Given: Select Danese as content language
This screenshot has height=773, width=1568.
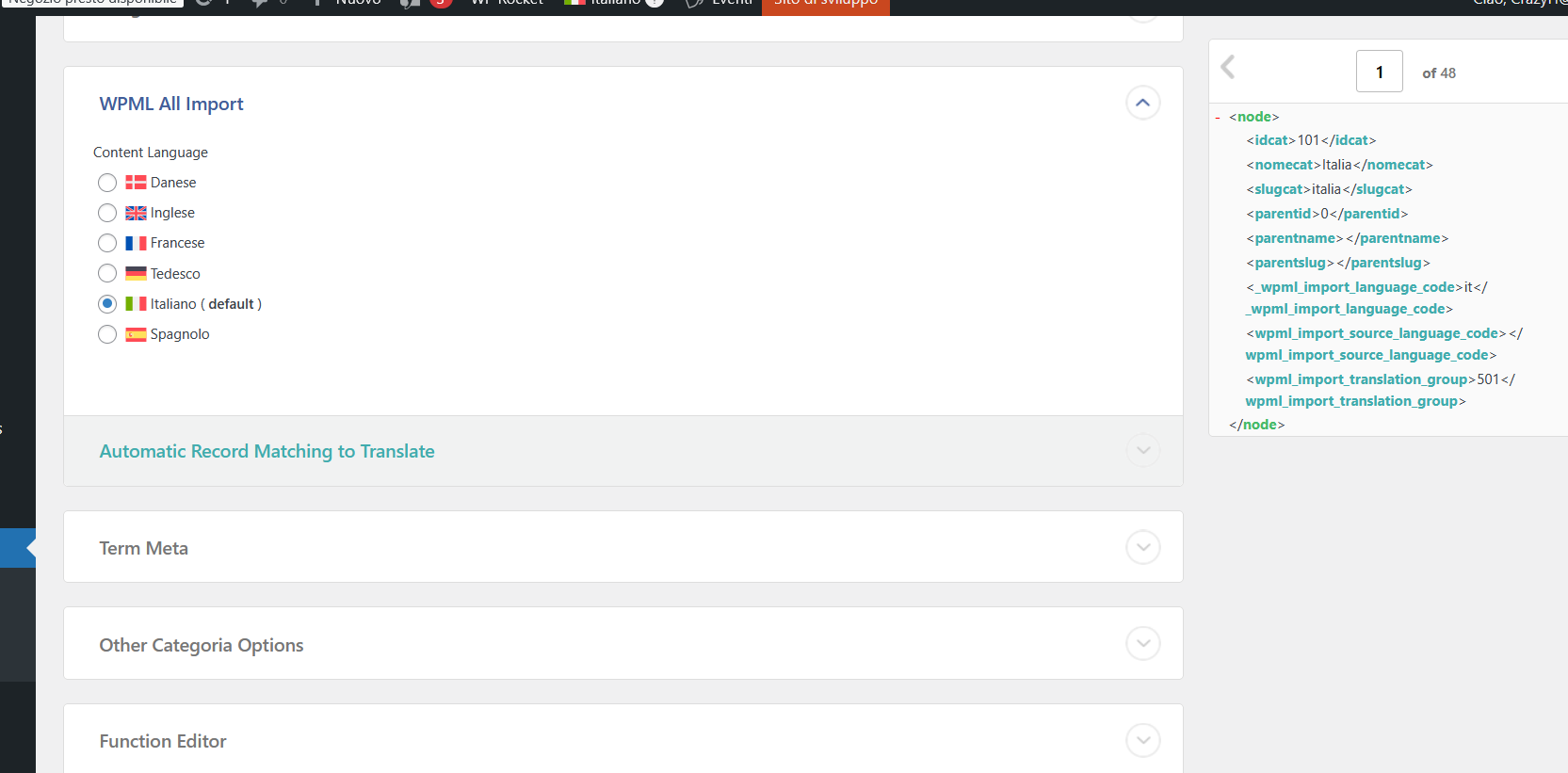Looking at the screenshot, I should point(107,183).
